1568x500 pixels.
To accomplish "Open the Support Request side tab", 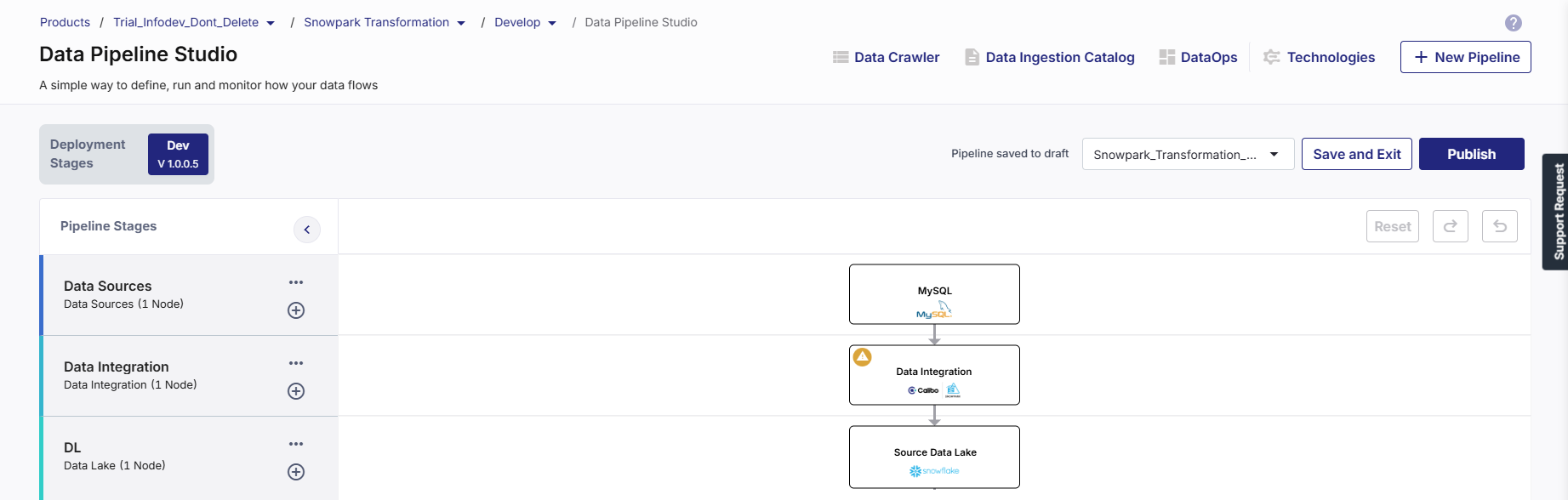I will (x=1556, y=212).
